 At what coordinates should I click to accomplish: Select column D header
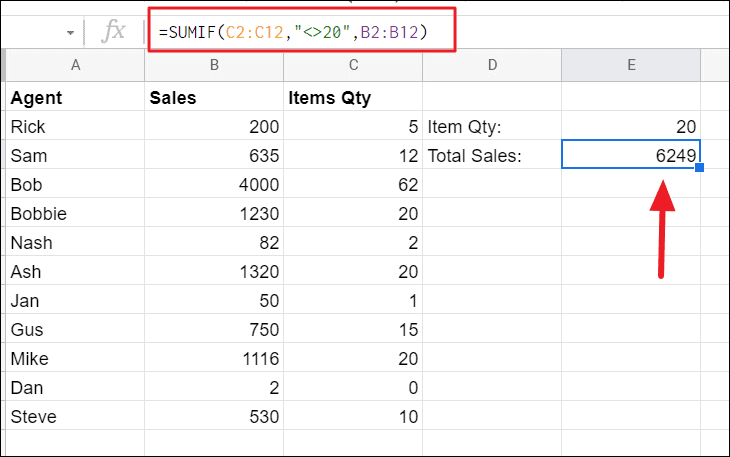(491, 65)
